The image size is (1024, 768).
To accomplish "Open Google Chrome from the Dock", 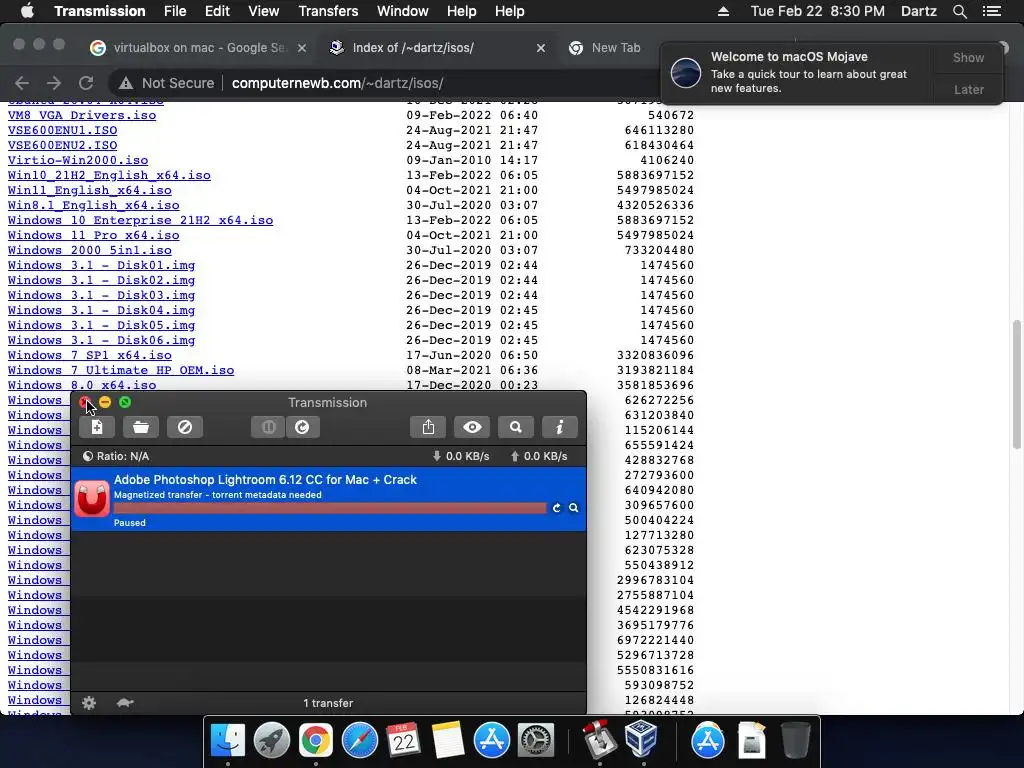I will tap(315, 741).
